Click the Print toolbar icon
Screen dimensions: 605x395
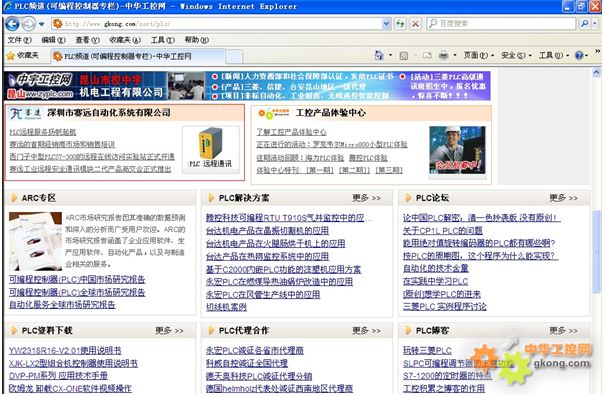point(444,56)
